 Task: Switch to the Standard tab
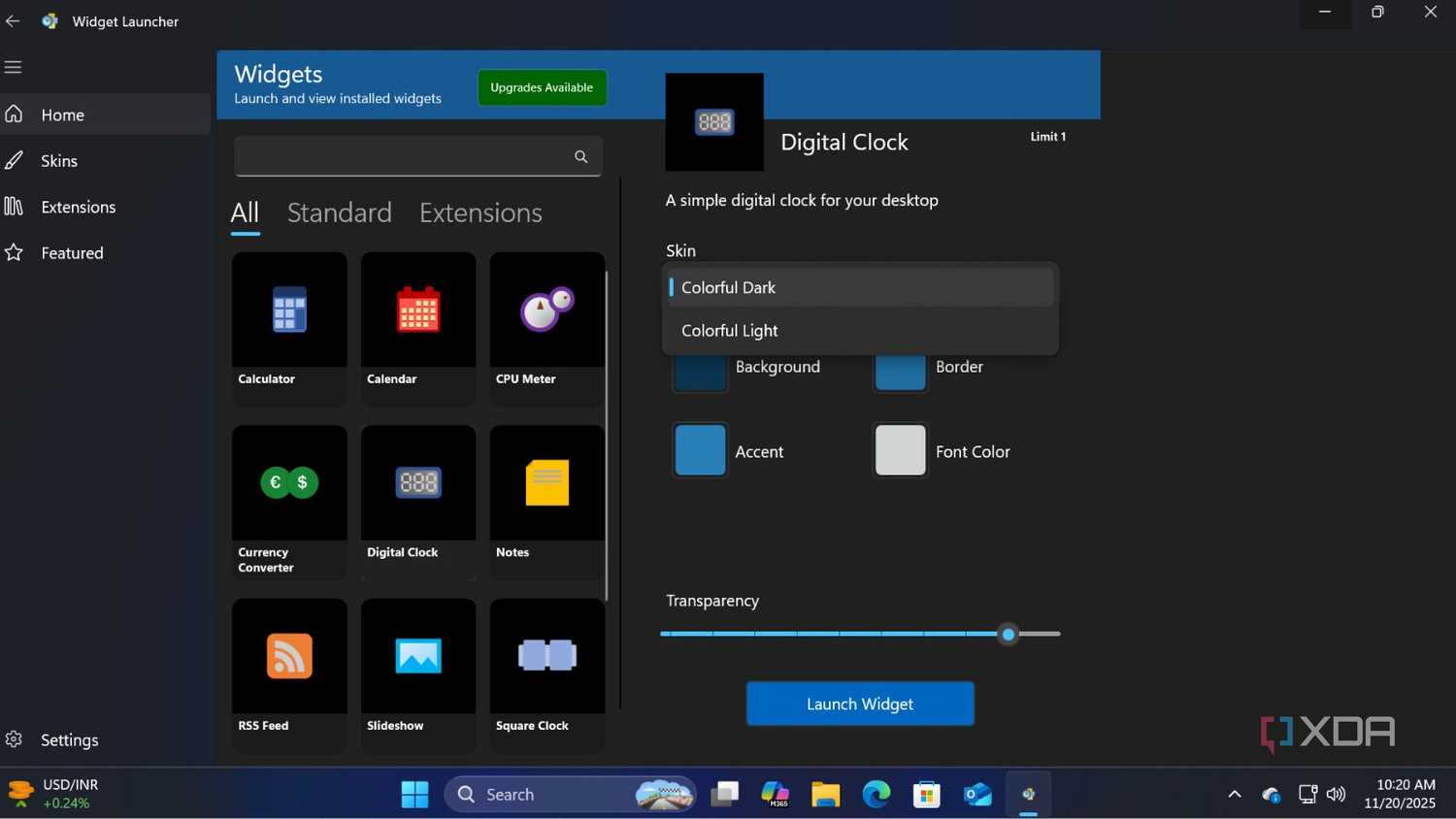click(340, 213)
